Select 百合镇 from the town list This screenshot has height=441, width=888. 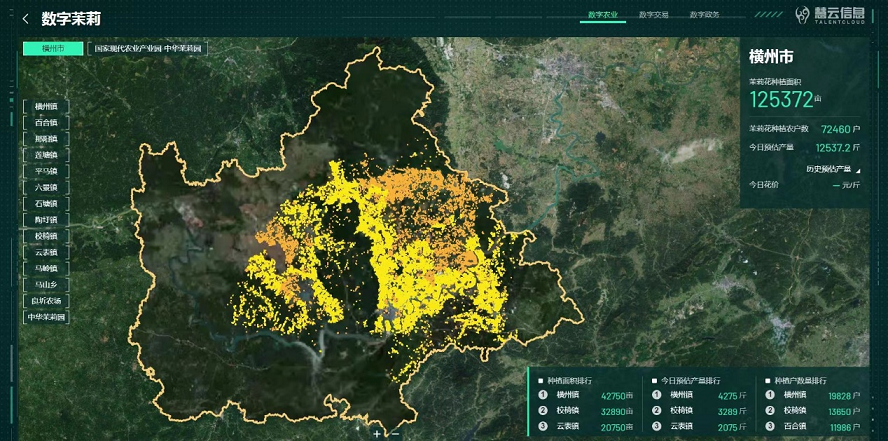[46, 123]
